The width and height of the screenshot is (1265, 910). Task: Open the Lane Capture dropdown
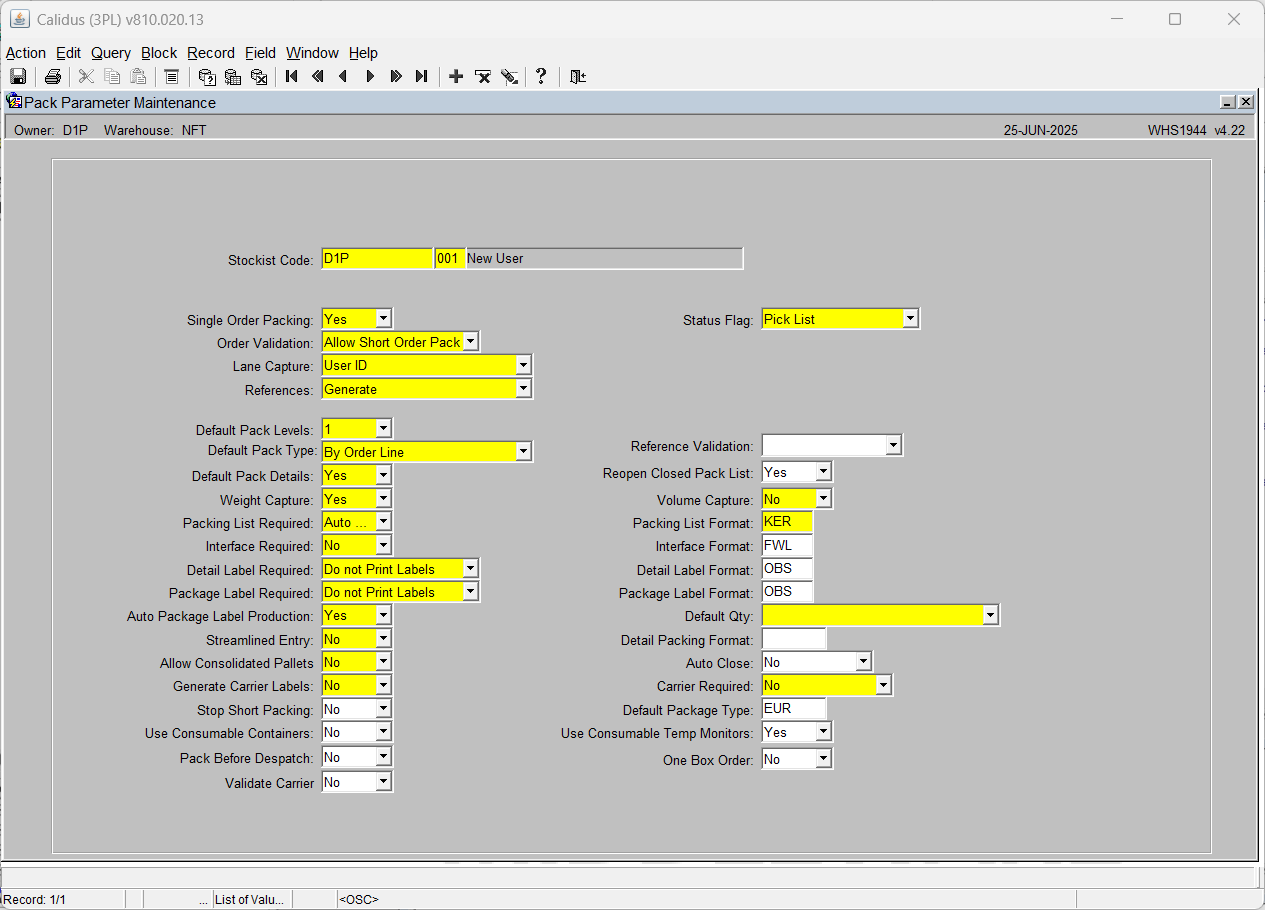tap(523, 366)
